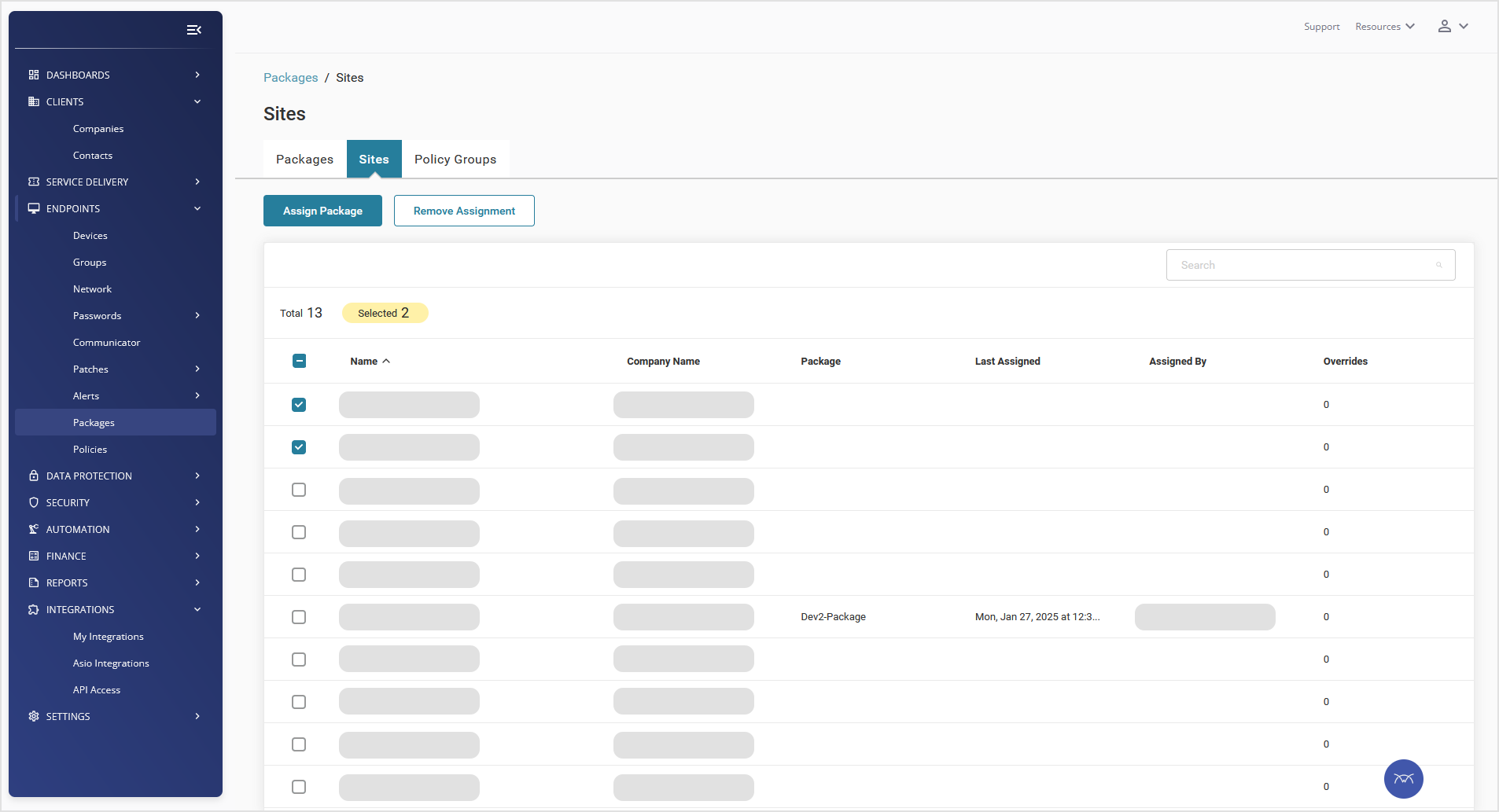
Task: Expand the Resources dropdown
Action: (1383, 26)
